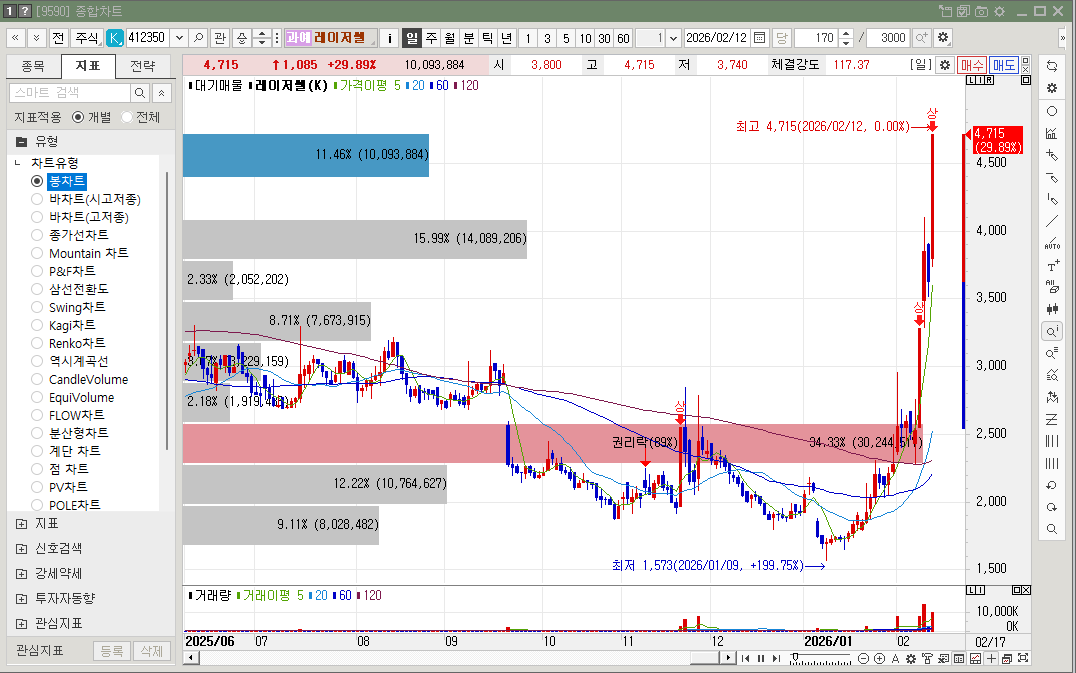Switch to 전략 tab
Screen dimensions: 1076x673
(x=143, y=66)
